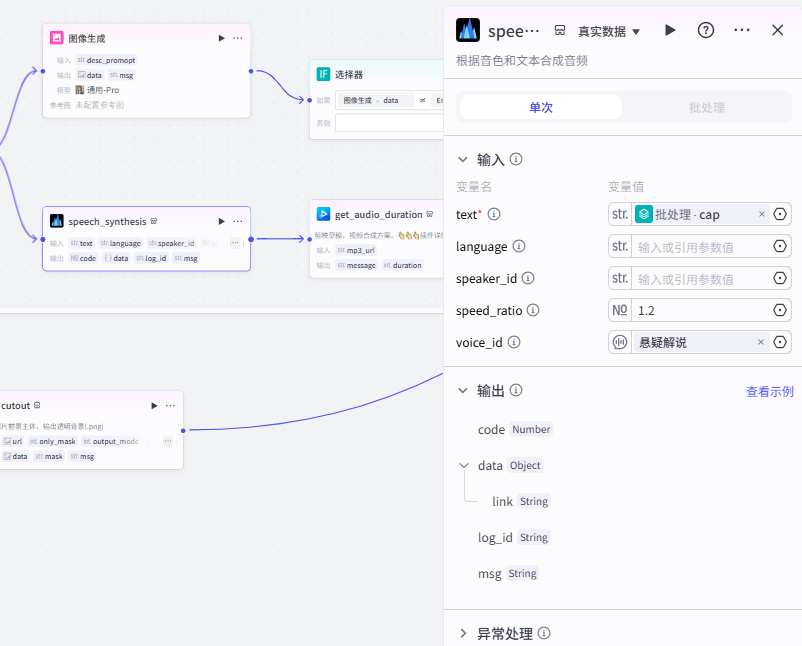Click the info icon next to 输入

[516, 159]
